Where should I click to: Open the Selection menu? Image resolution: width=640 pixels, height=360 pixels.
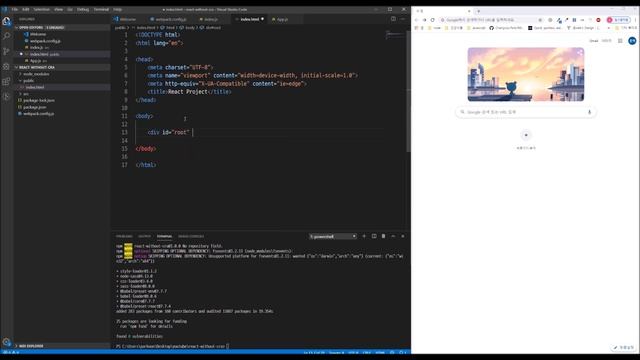click(x=41, y=9)
